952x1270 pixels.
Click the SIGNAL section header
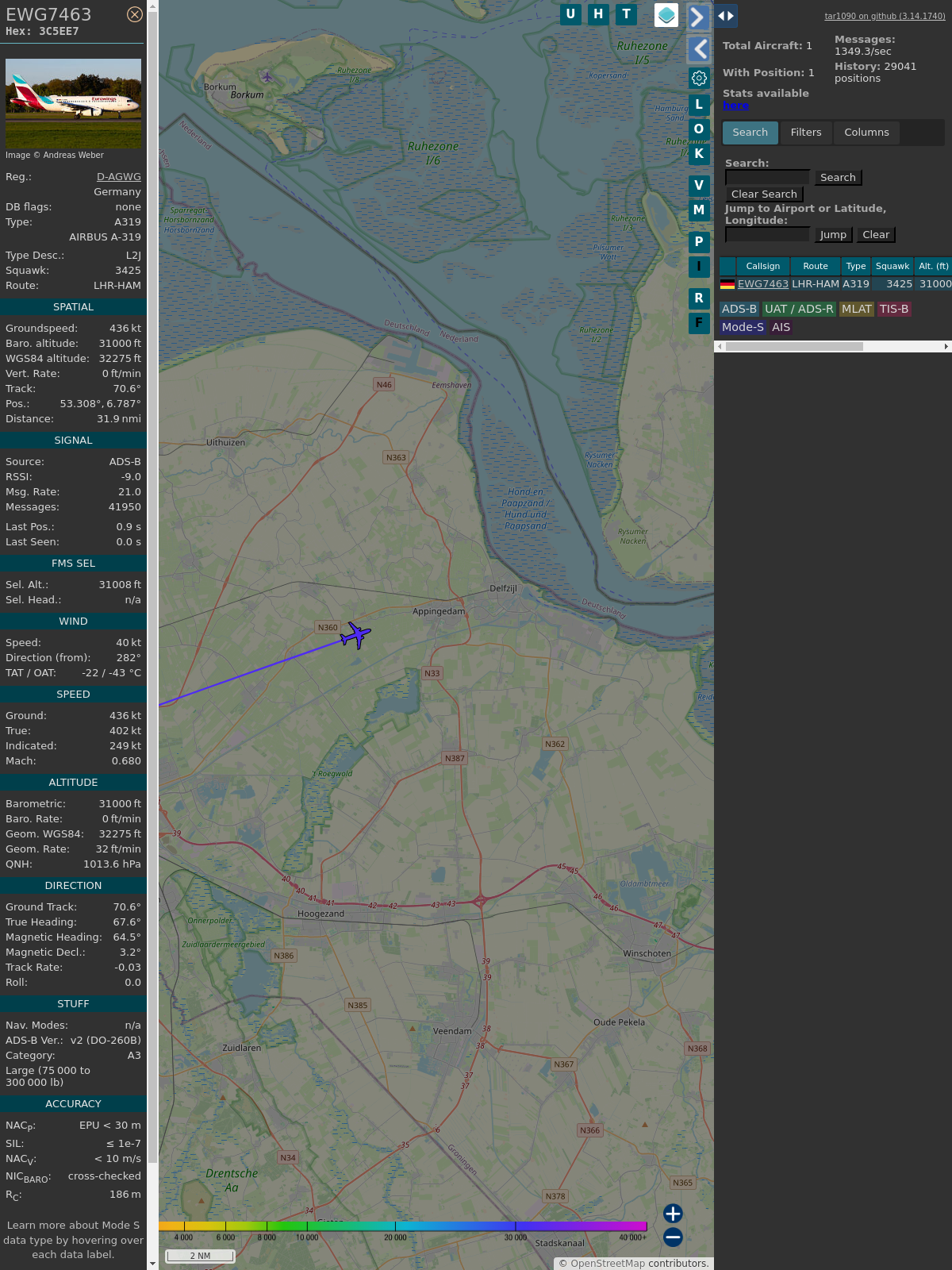coord(73,441)
